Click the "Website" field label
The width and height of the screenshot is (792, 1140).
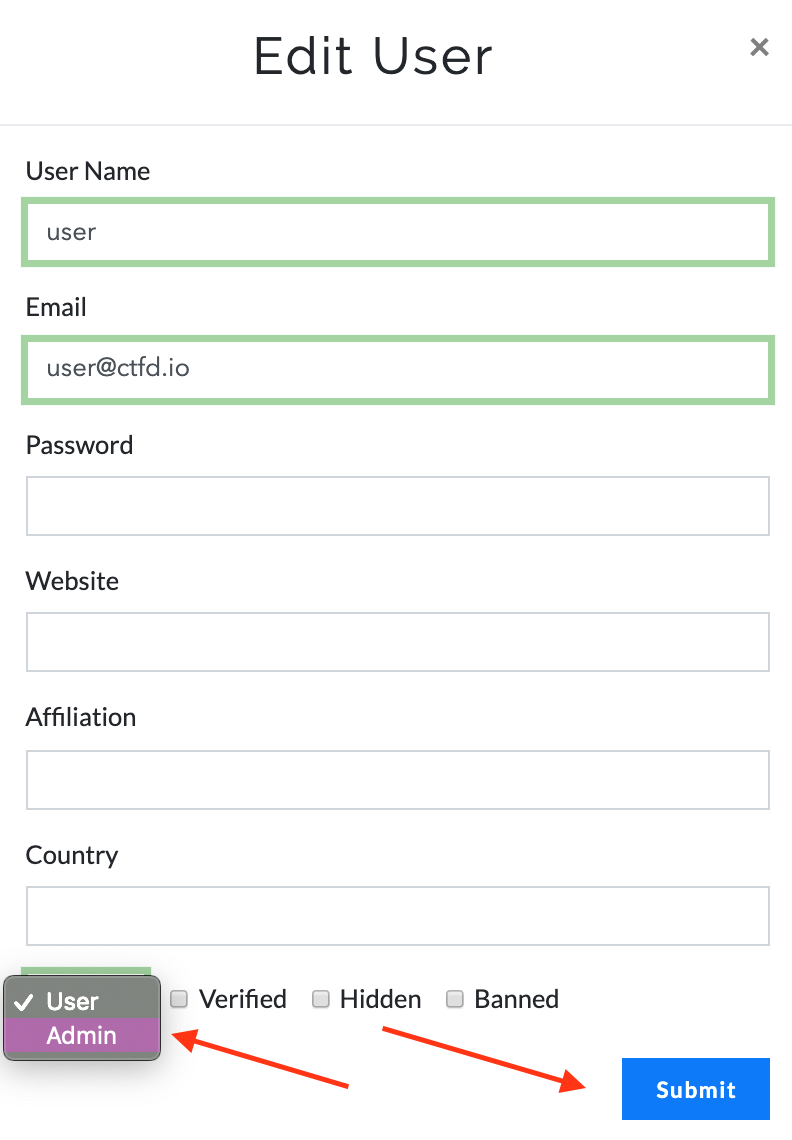[72, 581]
